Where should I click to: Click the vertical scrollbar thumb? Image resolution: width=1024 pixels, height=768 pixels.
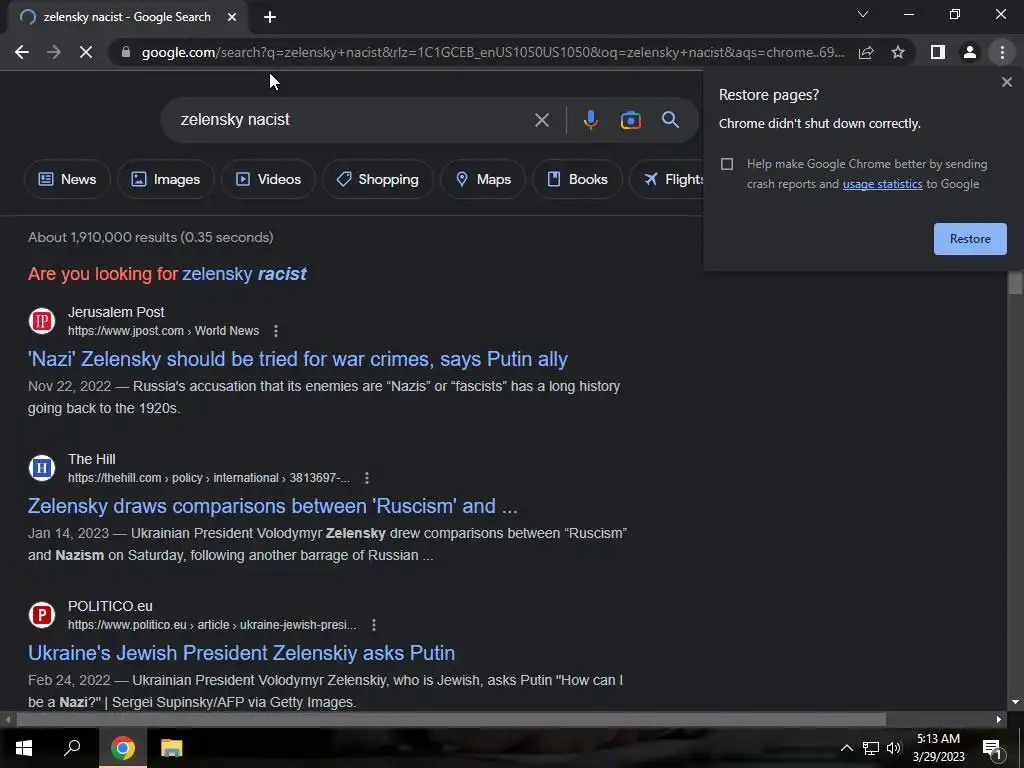(x=1015, y=282)
